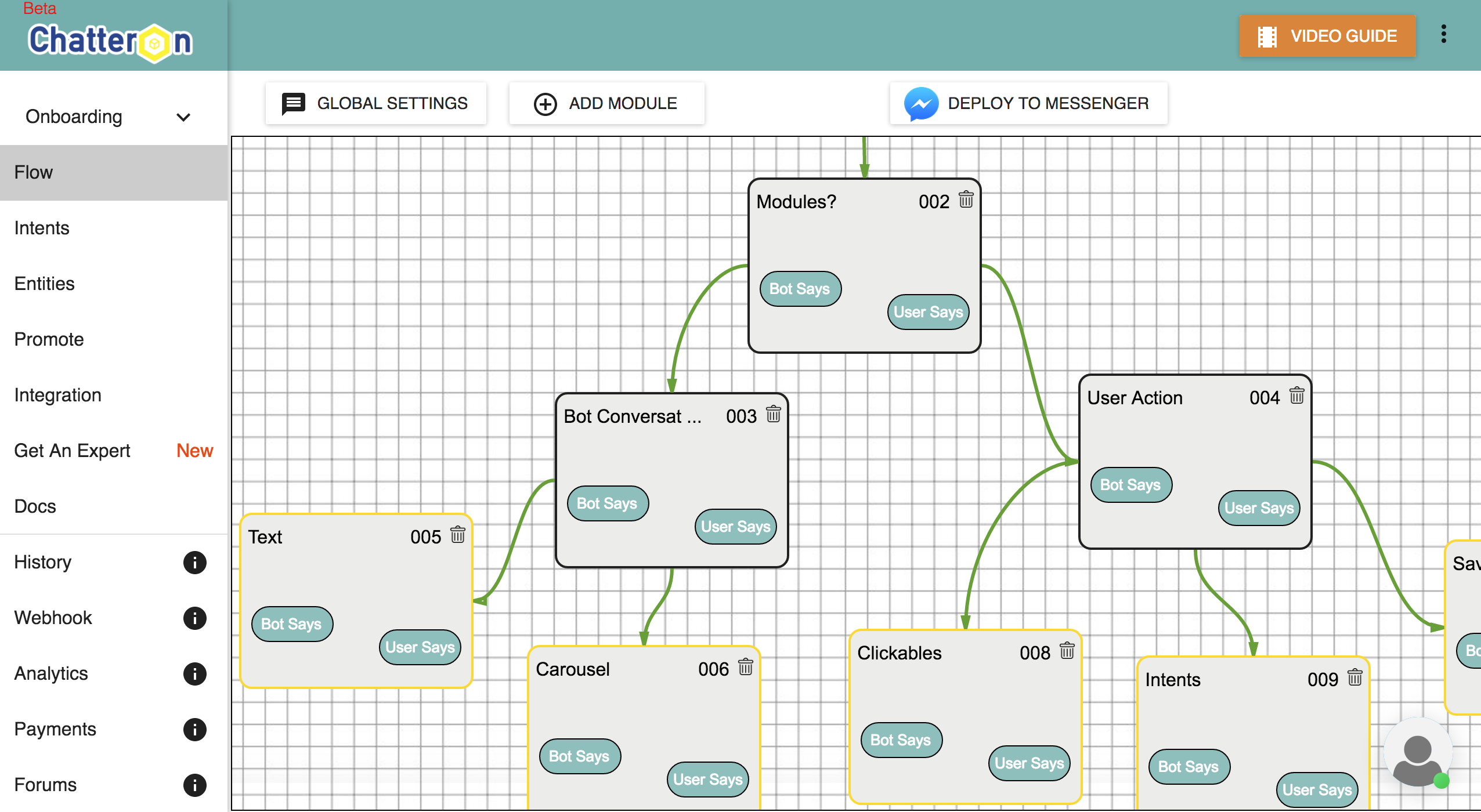Click trash icon on Bot Conversat 003 node
This screenshot has width=1481, height=812.
773,414
